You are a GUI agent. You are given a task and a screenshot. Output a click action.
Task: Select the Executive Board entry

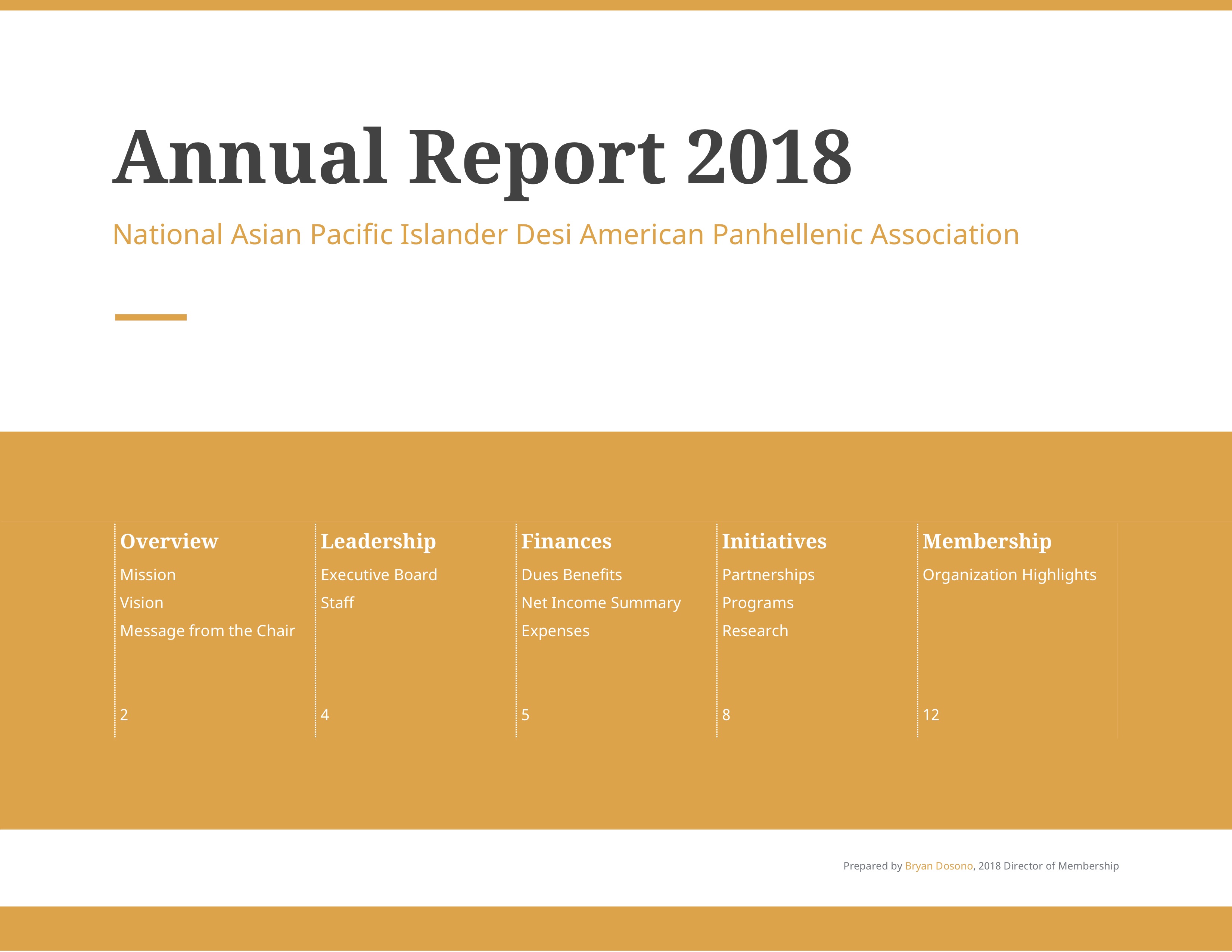click(379, 575)
